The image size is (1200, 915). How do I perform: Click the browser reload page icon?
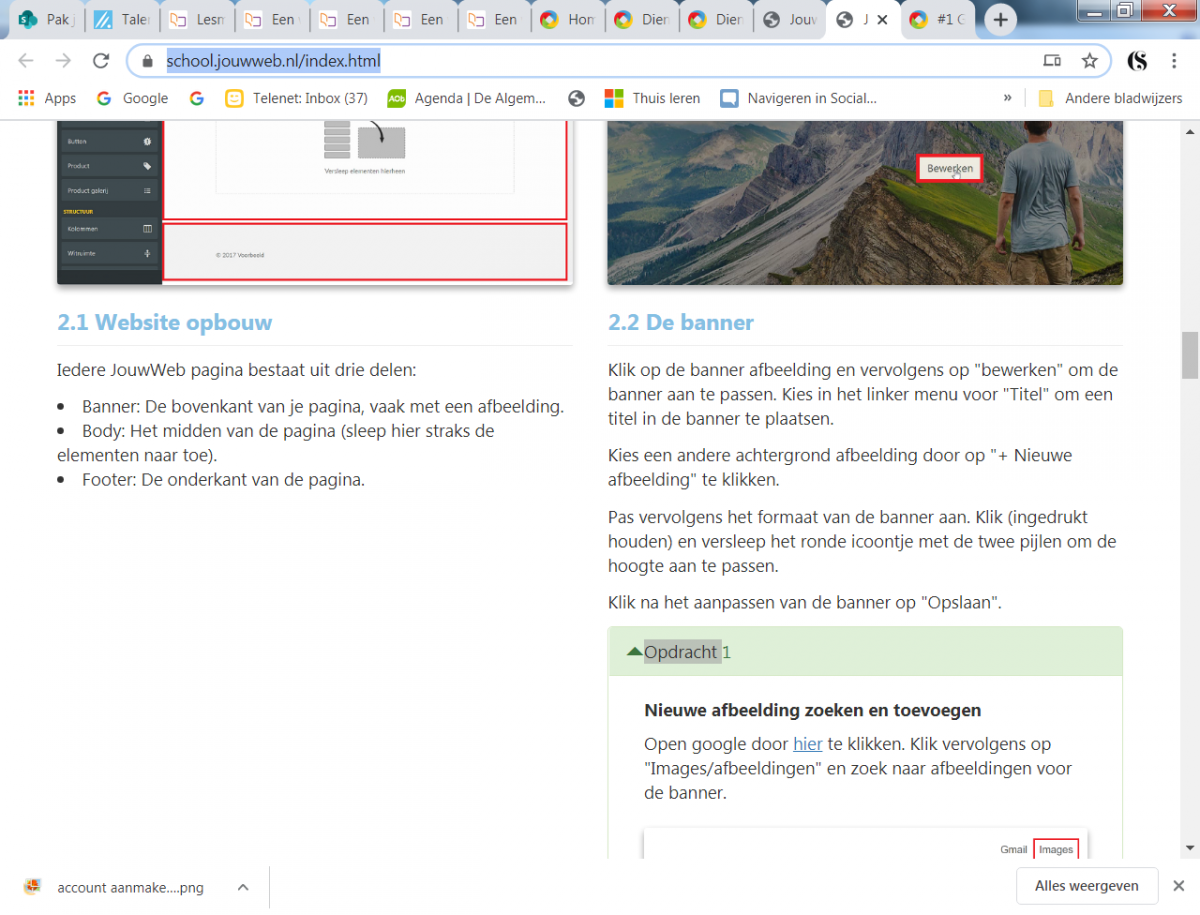point(100,61)
